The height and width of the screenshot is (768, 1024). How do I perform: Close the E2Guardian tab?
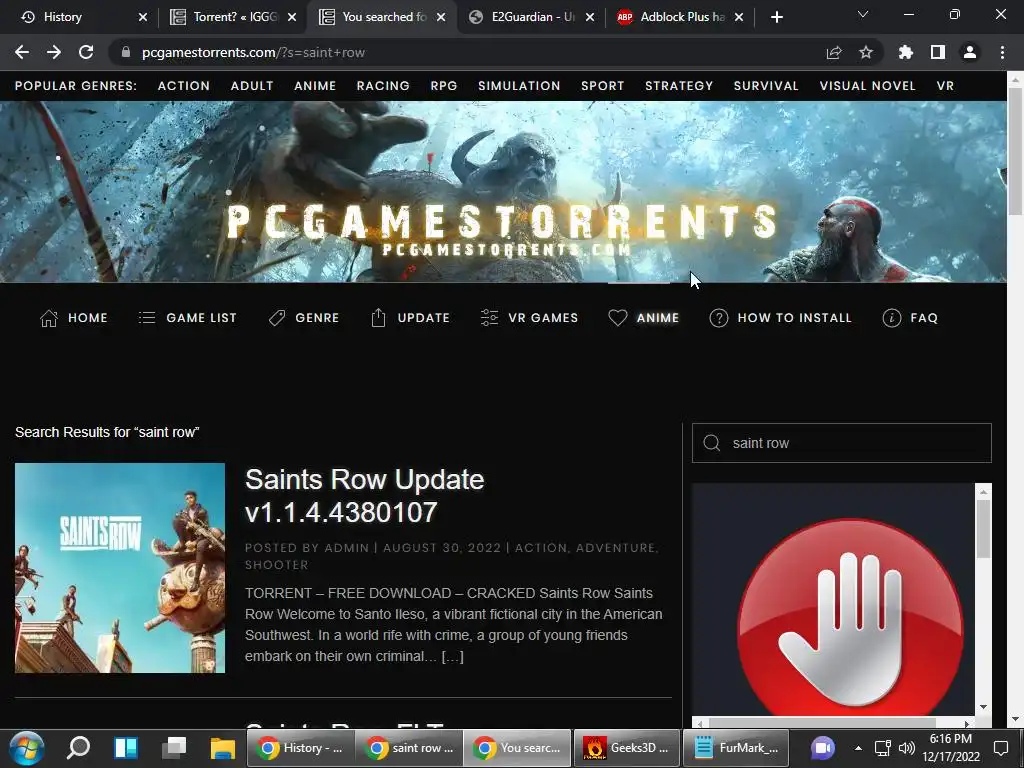pyautogui.click(x=590, y=17)
